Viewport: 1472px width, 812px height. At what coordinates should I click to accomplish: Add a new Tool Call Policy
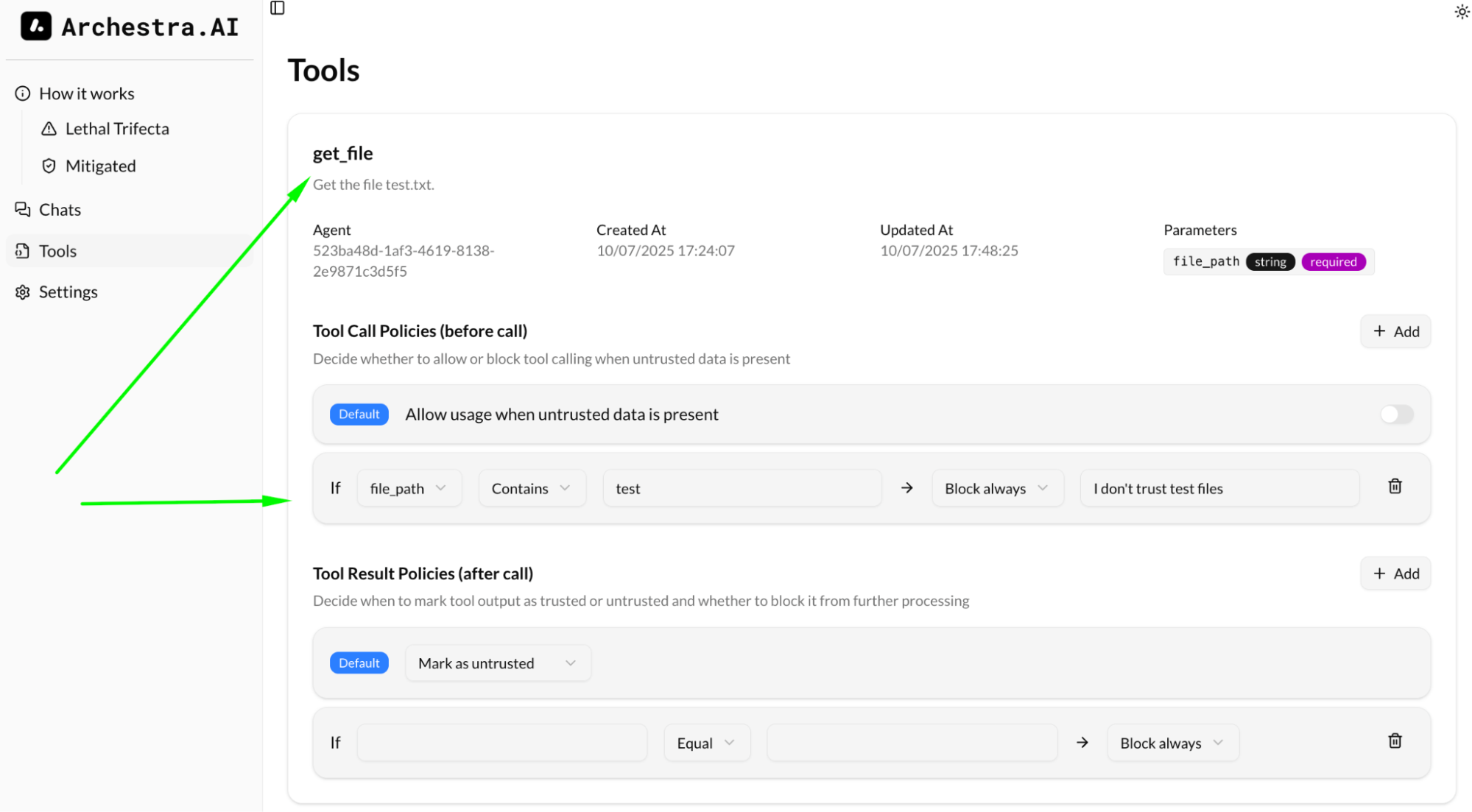pyautogui.click(x=1395, y=331)
